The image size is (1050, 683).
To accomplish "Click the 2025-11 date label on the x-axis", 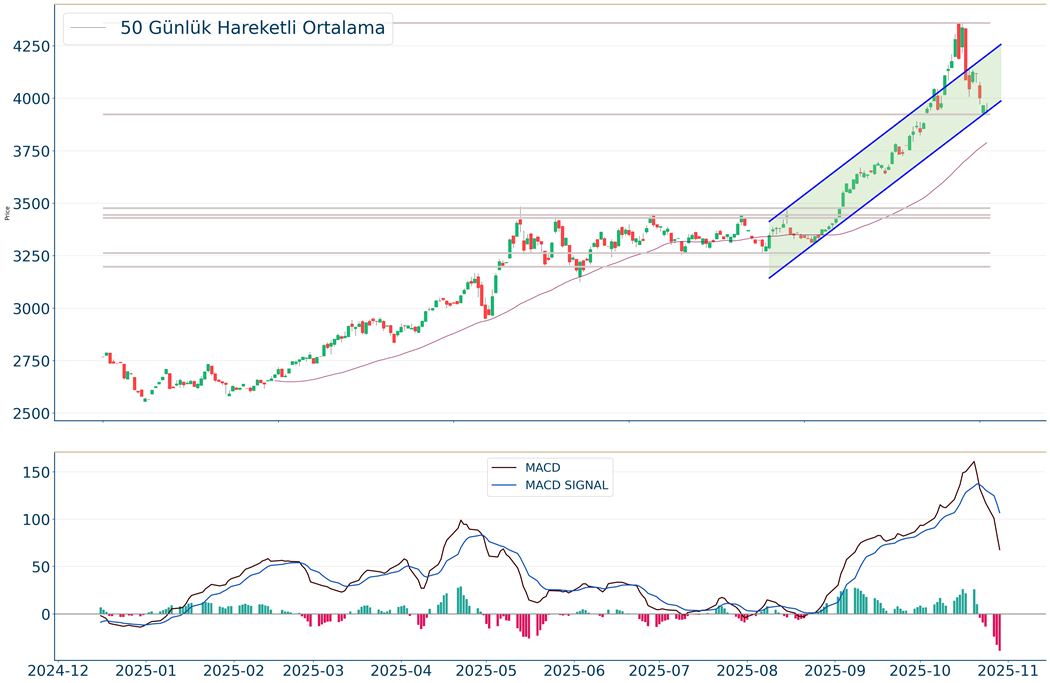I will pos(1003,669).
